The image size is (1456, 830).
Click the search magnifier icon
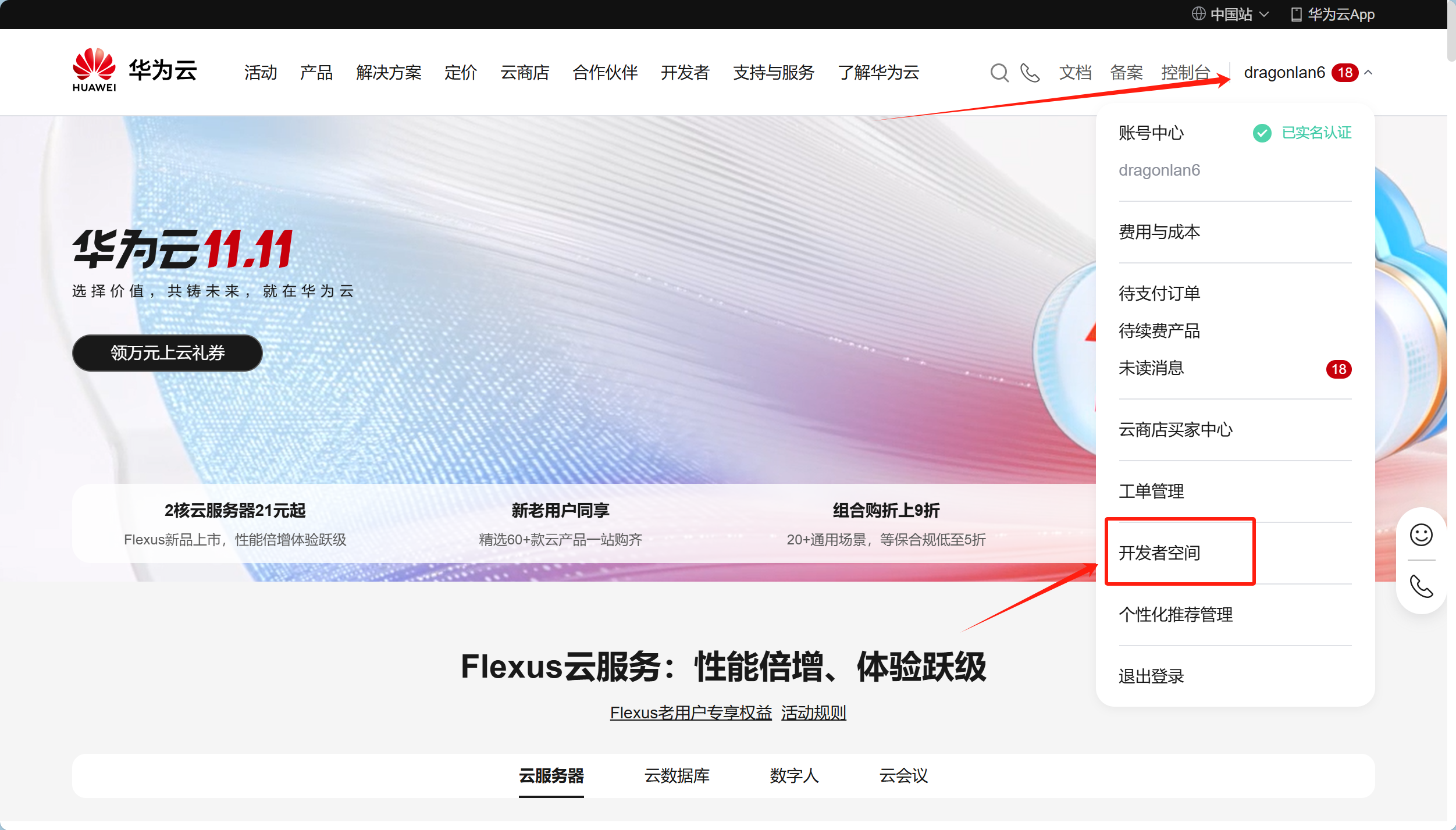click(x=999, y=73)
